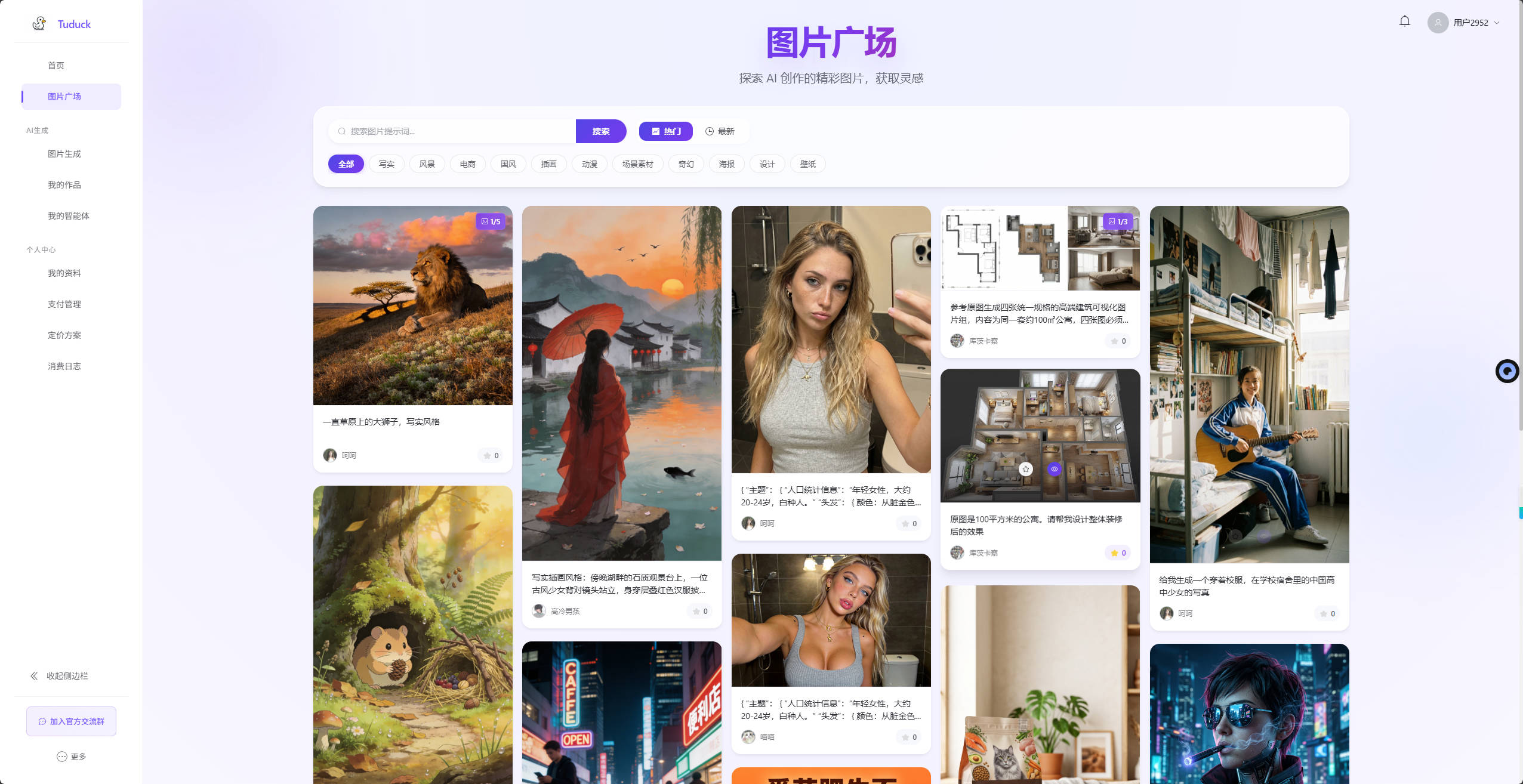This screenshot has height=784, width=1523.
Task: Open 图片生成 in the sidebar menu
Action: (x=64, y=154)
